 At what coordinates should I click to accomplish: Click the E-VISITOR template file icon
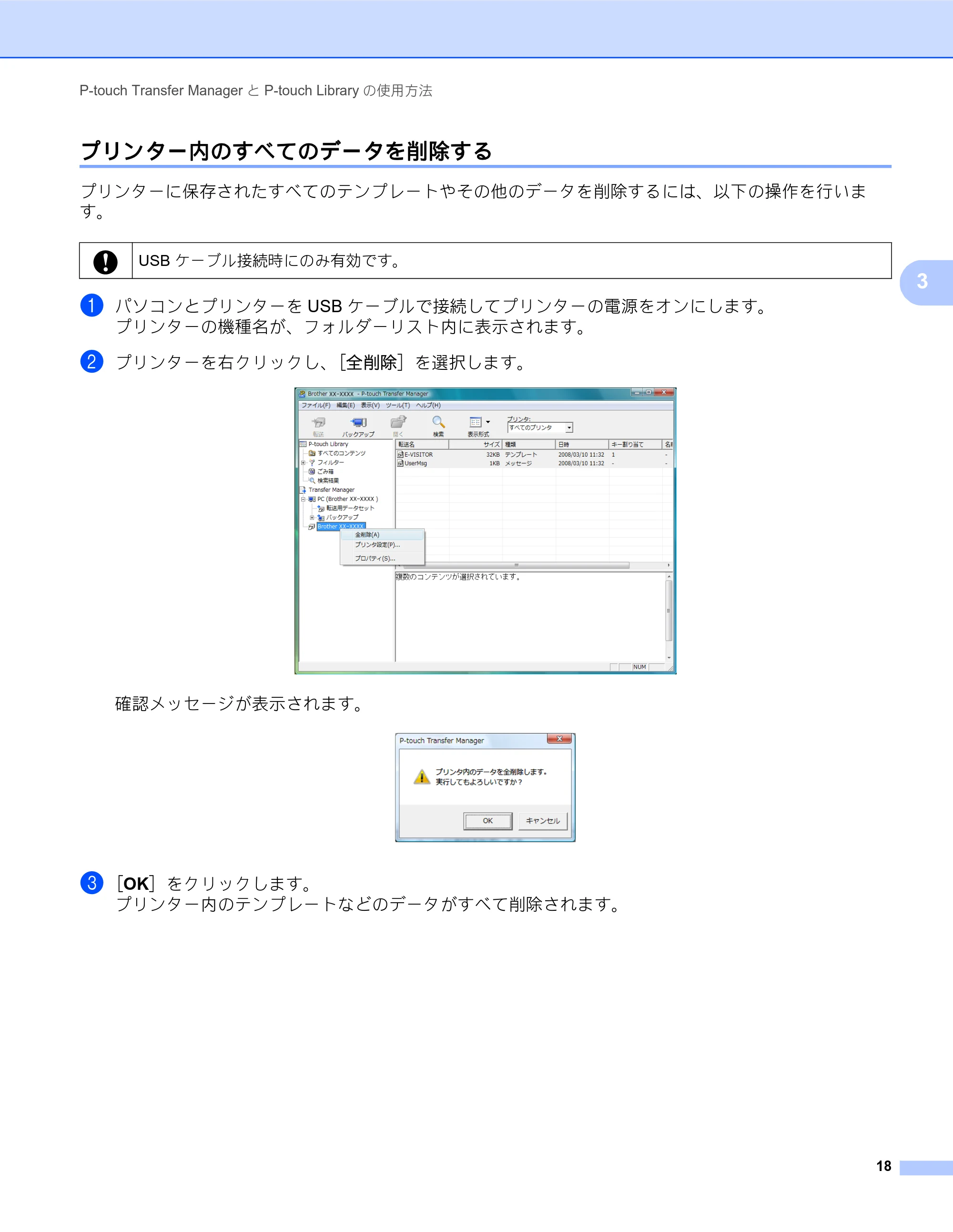point(400,455)
